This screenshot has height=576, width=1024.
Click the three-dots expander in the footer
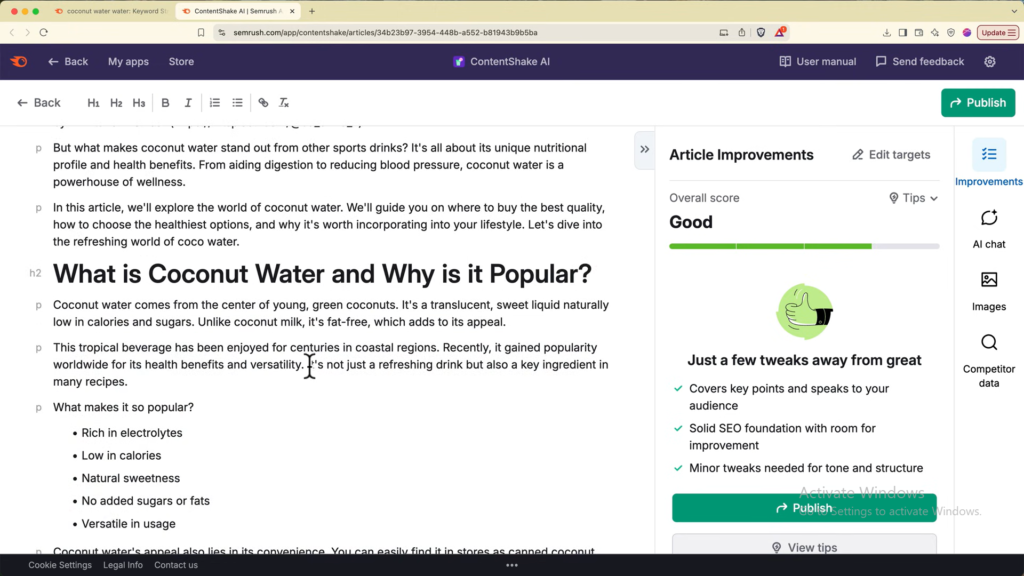coord(512,565)
